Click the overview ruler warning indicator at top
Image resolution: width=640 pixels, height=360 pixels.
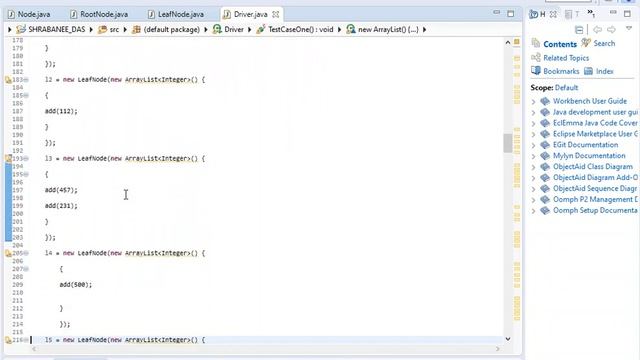point(517,42)
